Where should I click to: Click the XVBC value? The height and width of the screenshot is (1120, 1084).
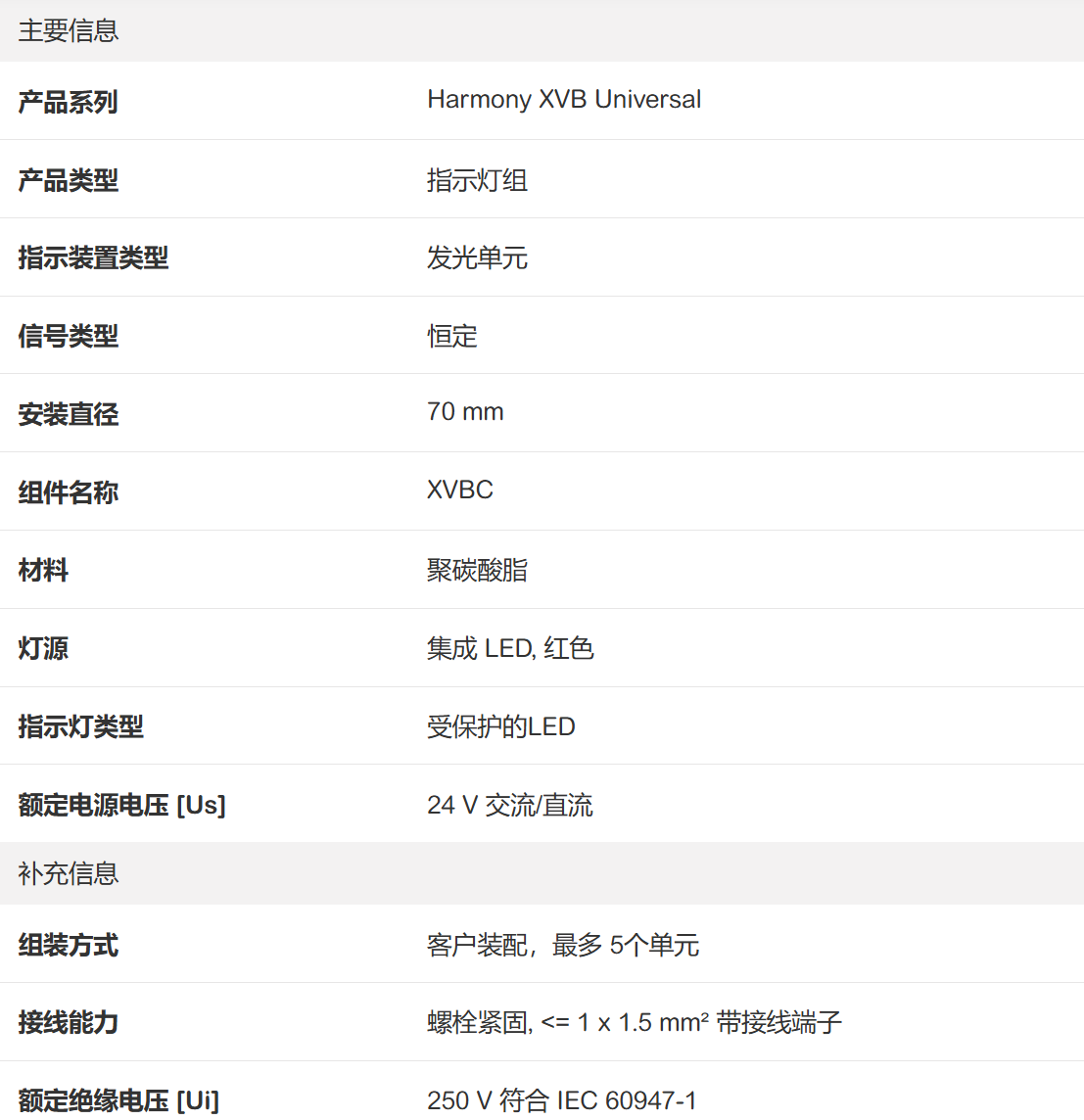pyautogui.click(x=460, y=490)
